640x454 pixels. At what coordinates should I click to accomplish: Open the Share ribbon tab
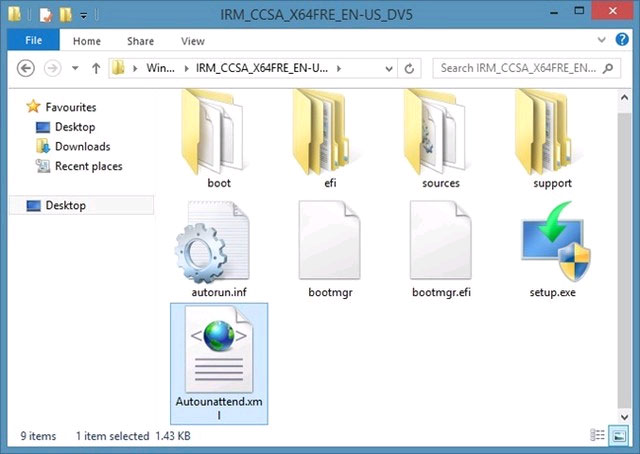tap(140, 41)
